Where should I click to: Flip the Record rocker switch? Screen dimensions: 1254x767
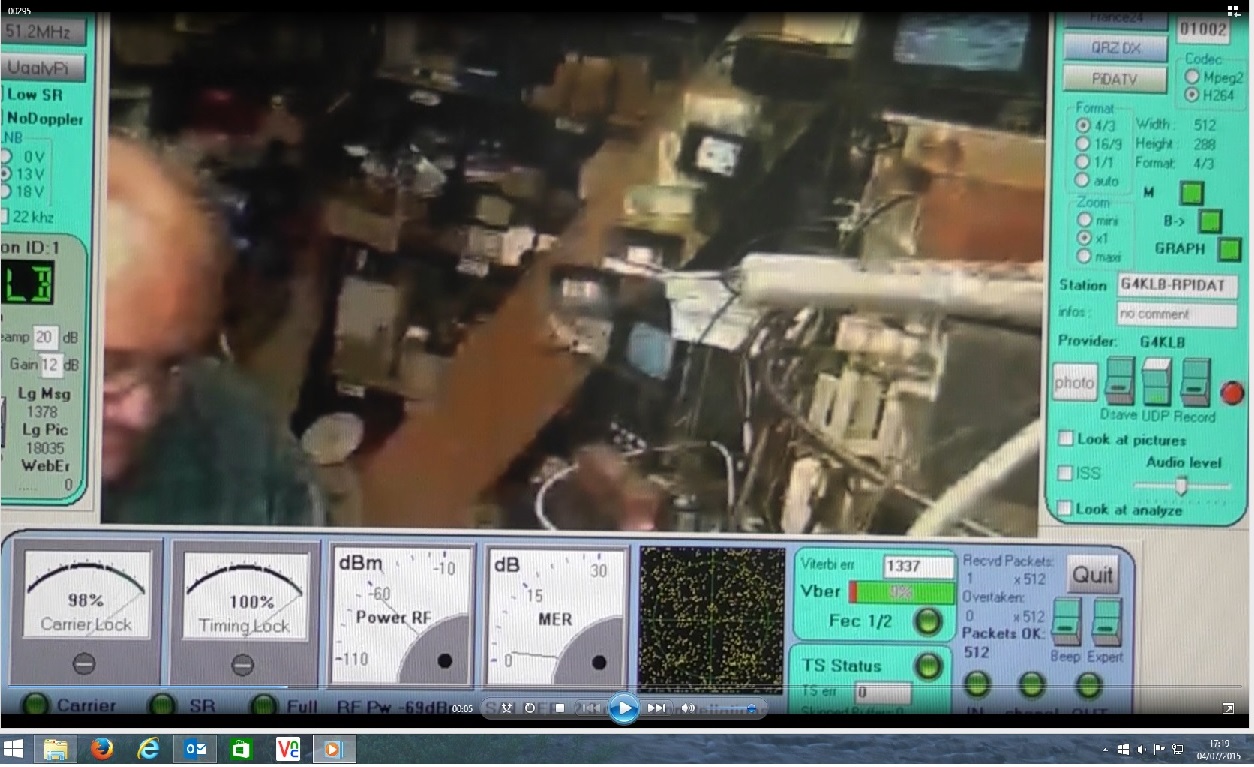pos(1195,382)
